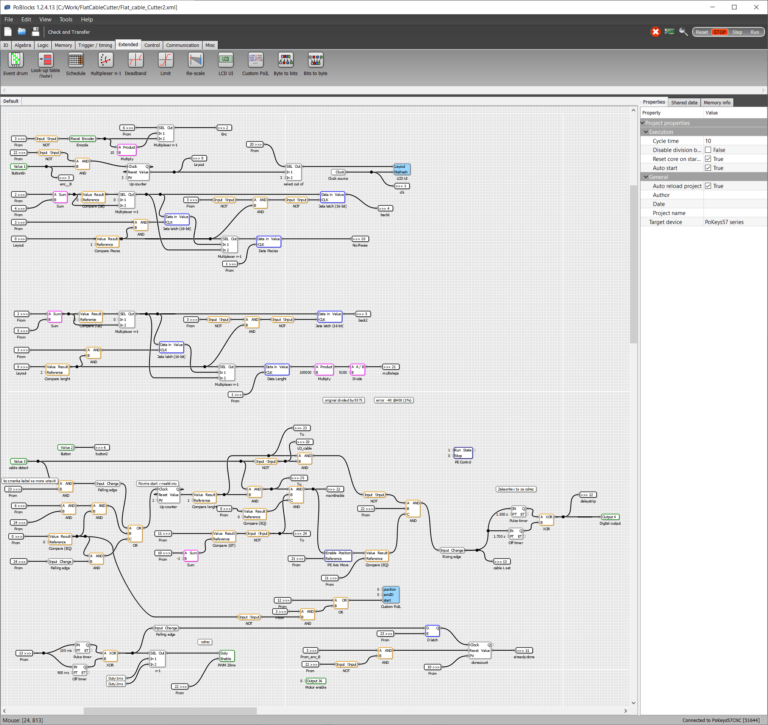Click the Save project icon
Screen dimensions: 768x725
tap(36, 32)
